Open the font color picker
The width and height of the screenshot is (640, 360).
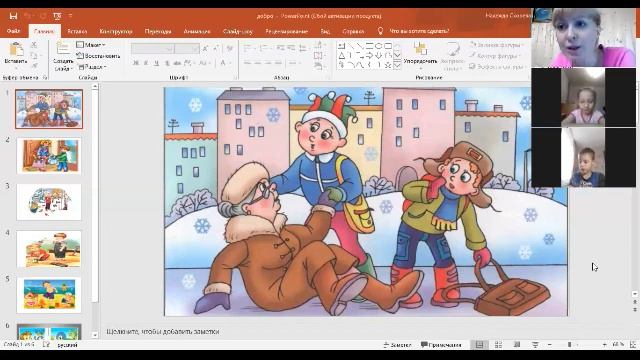(x=224, y=63)
